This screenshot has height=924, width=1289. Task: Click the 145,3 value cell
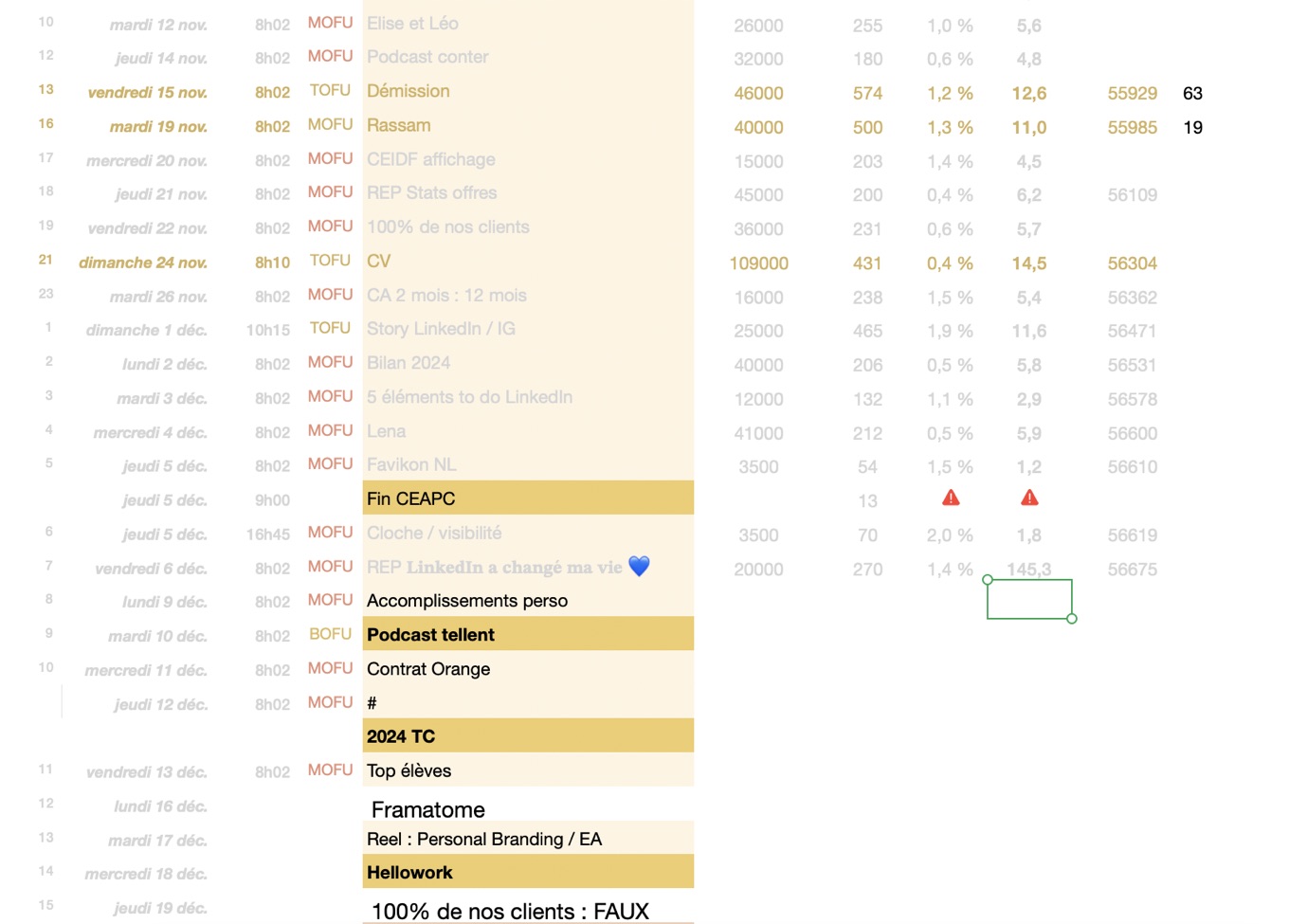[x=1028, y=569]
